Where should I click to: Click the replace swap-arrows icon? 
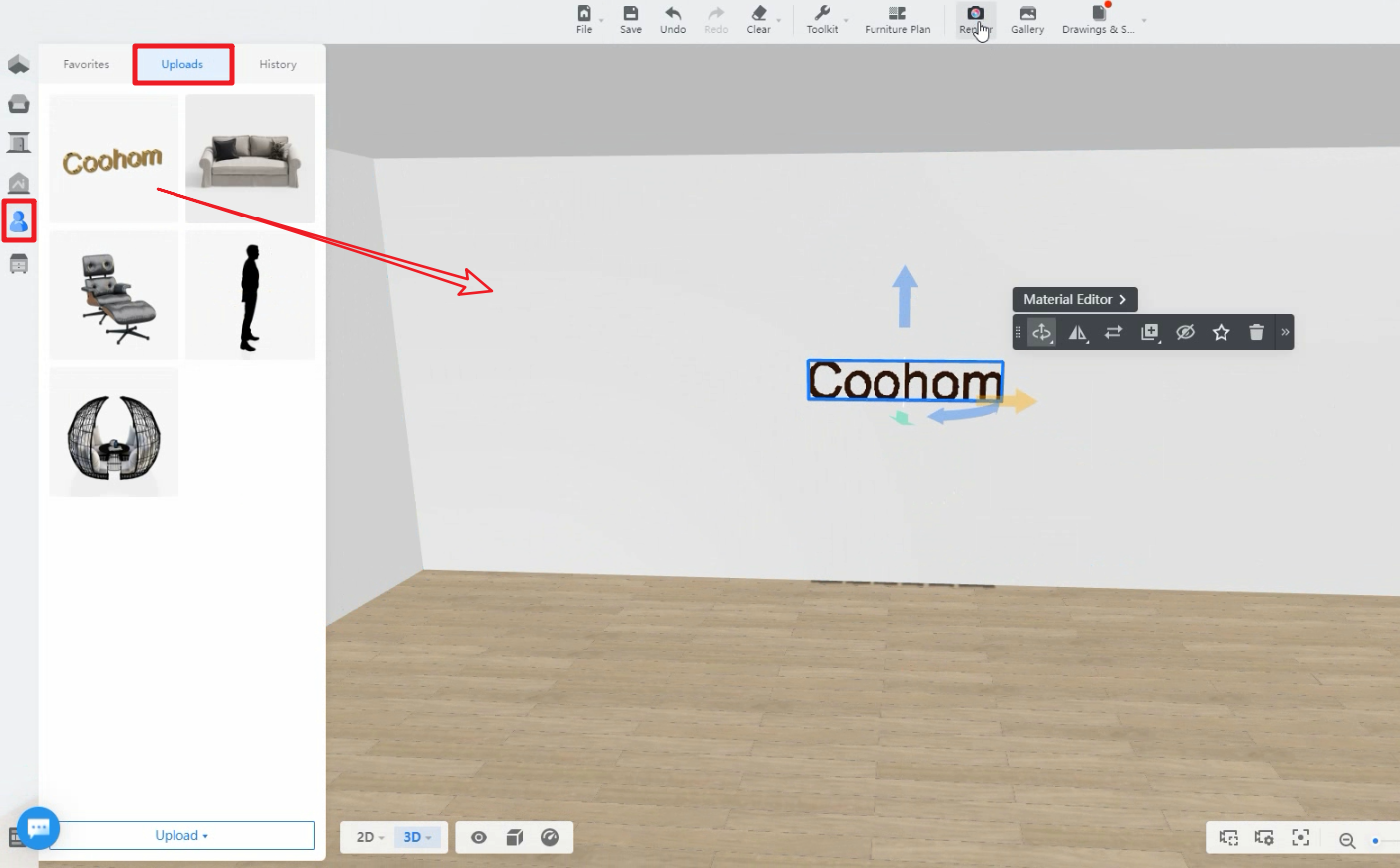[x=1114, y=333]
